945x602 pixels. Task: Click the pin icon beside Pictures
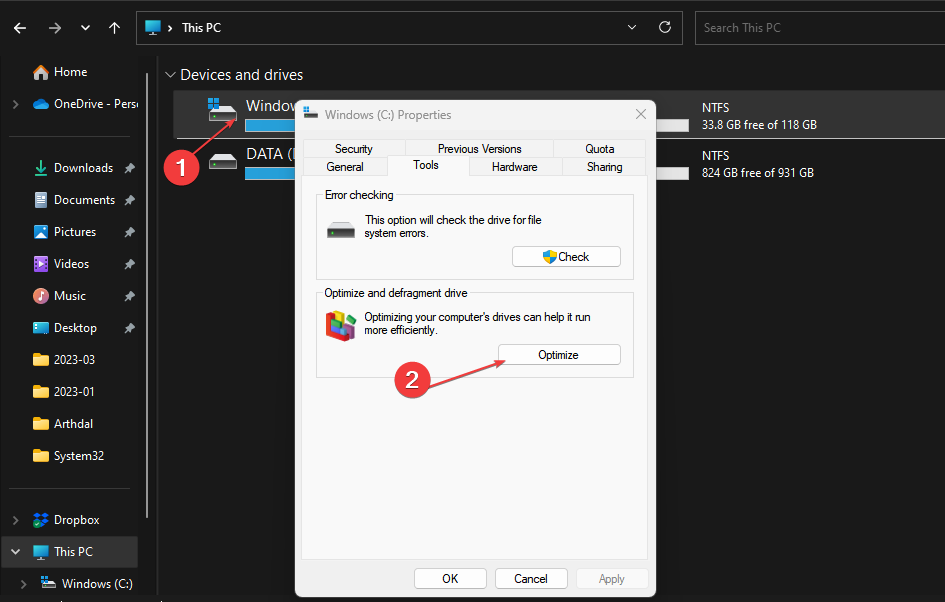(x=129, y=232)
